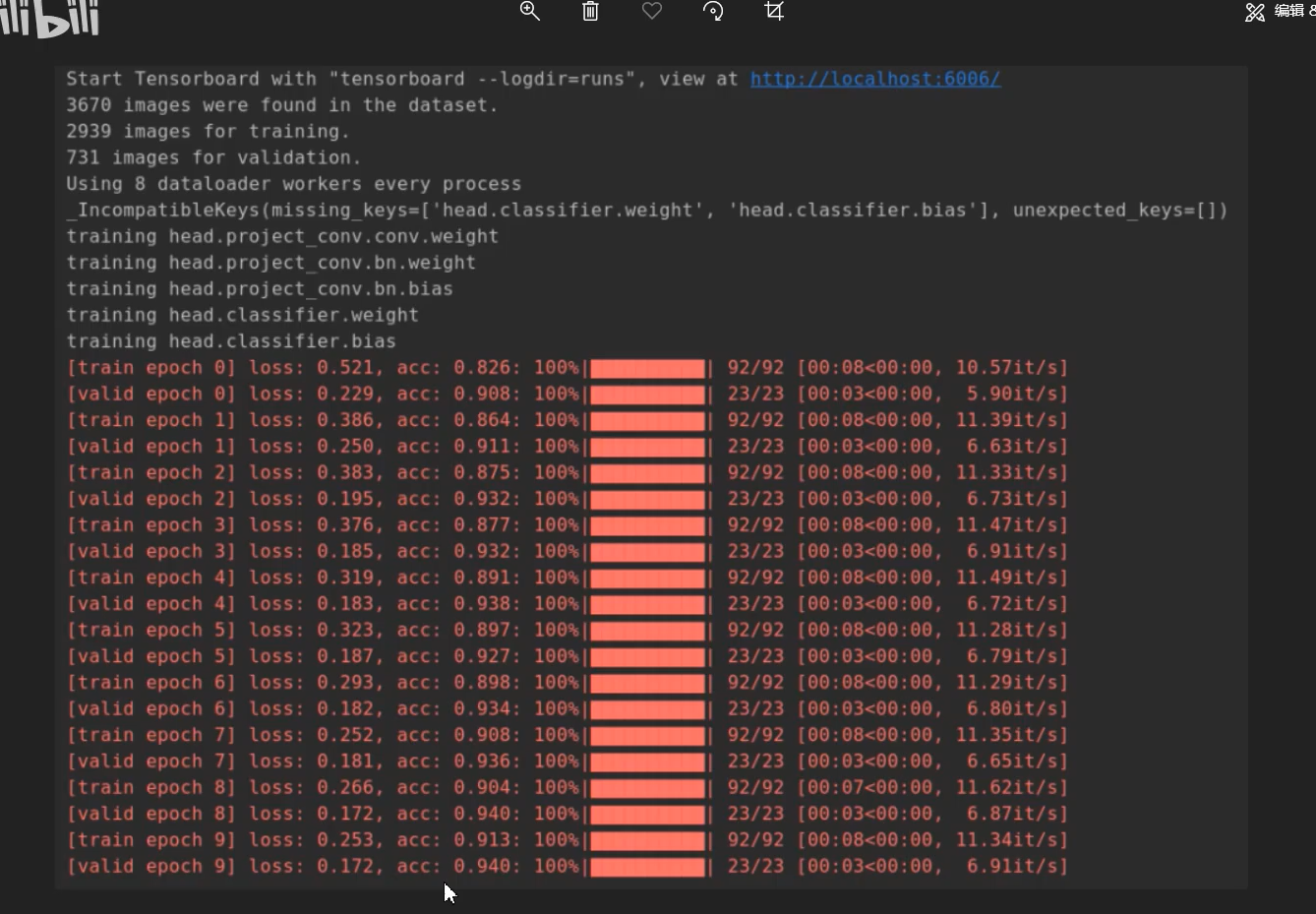Open the 编辑 edit menu
The height and width of the screenshot is (914, 1316).
pos(1280,11)
